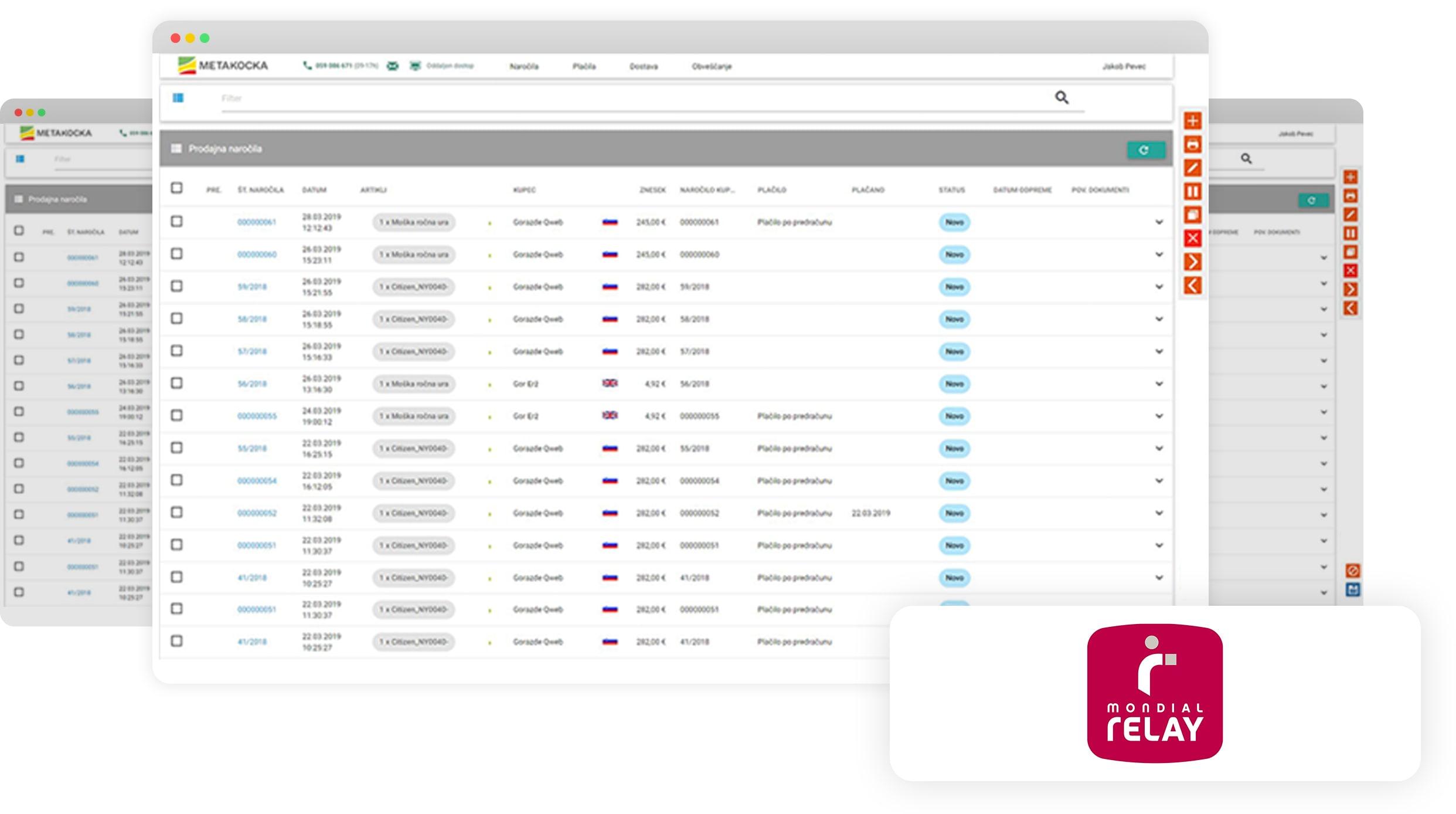Click the red X delete icon in the front window

(x=1192, y=238)
